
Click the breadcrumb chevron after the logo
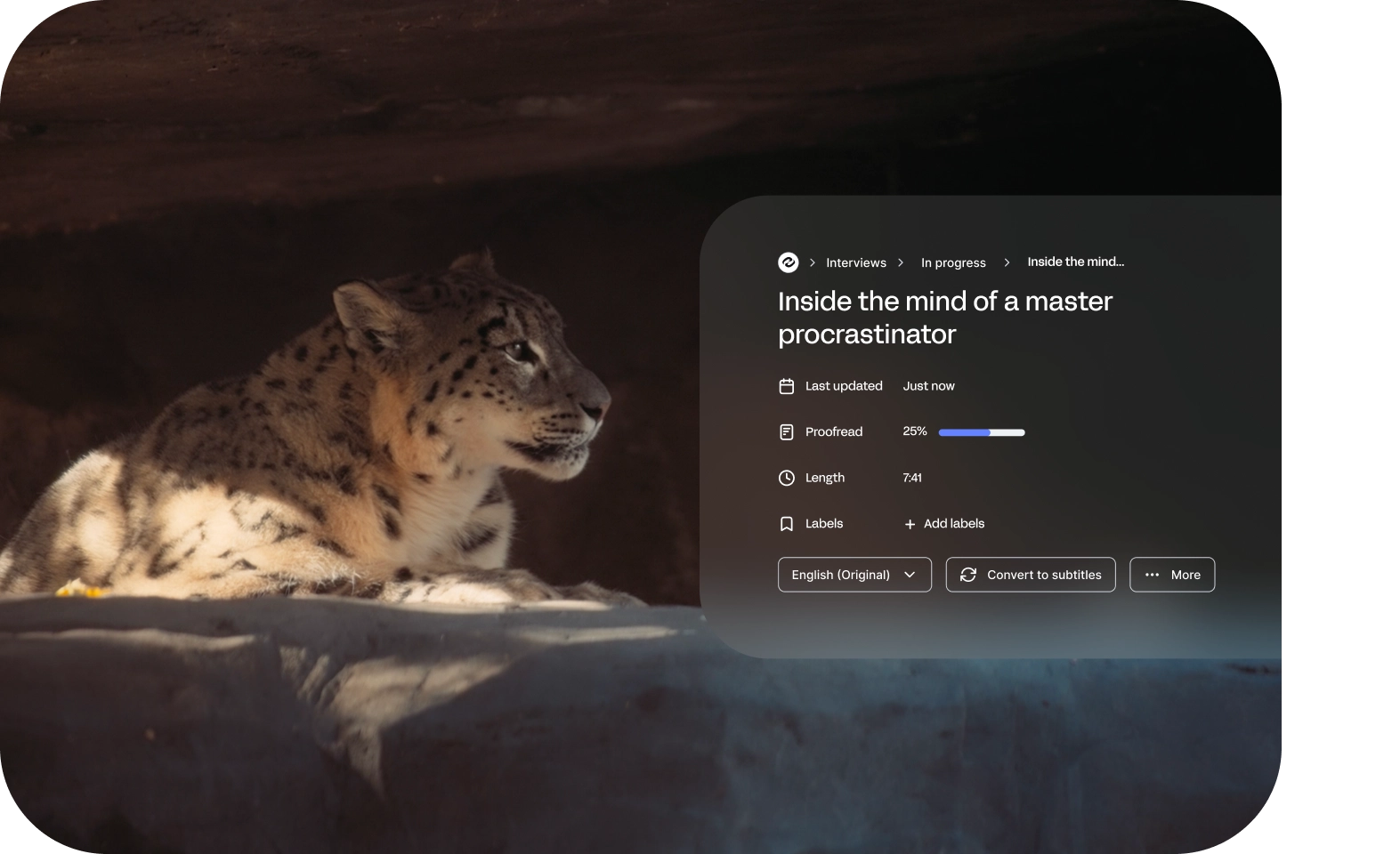pos(813,262)
